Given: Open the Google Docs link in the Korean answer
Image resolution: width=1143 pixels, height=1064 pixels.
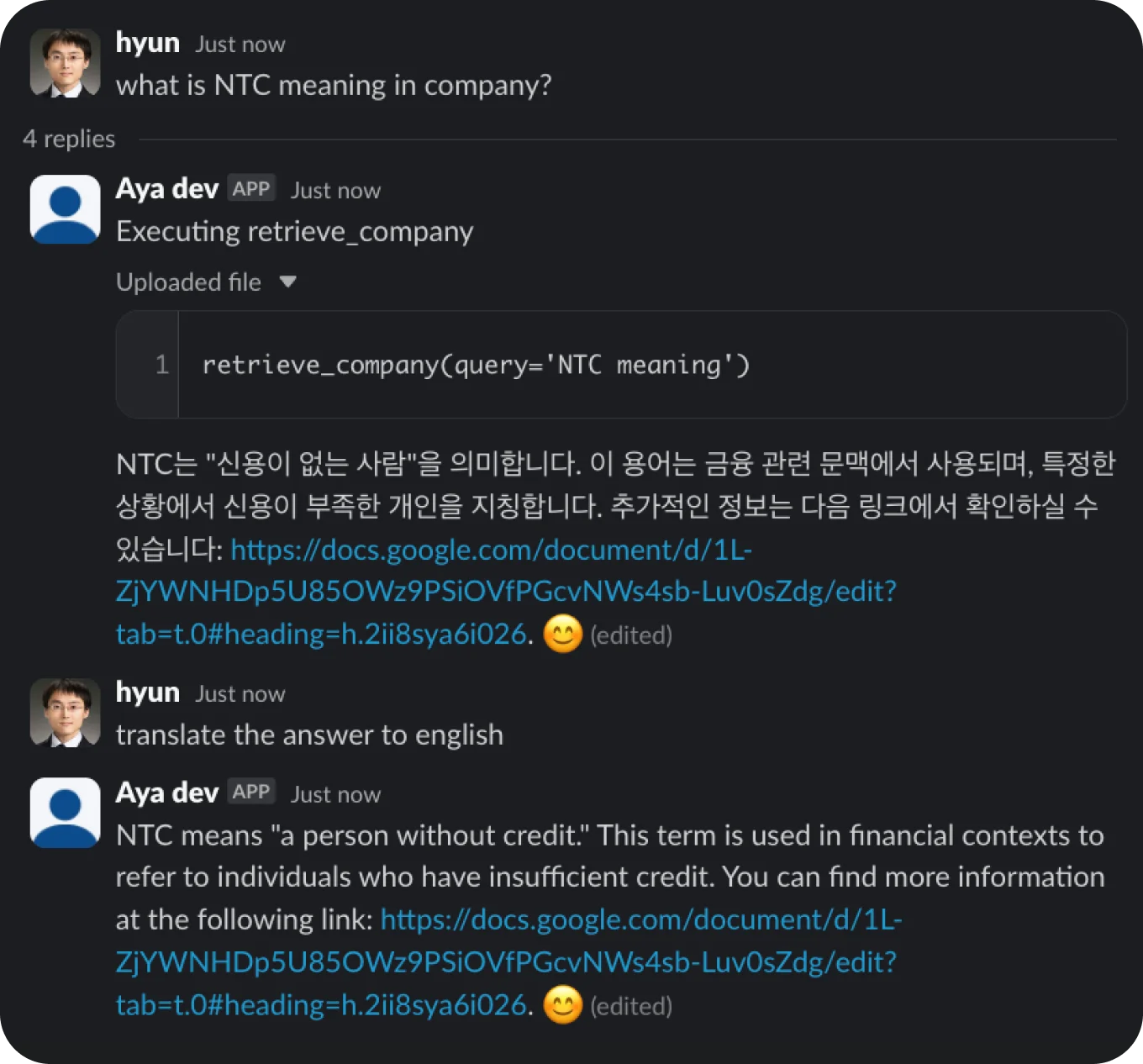Looking at the screenshot, I should click(x=506, y=592).
